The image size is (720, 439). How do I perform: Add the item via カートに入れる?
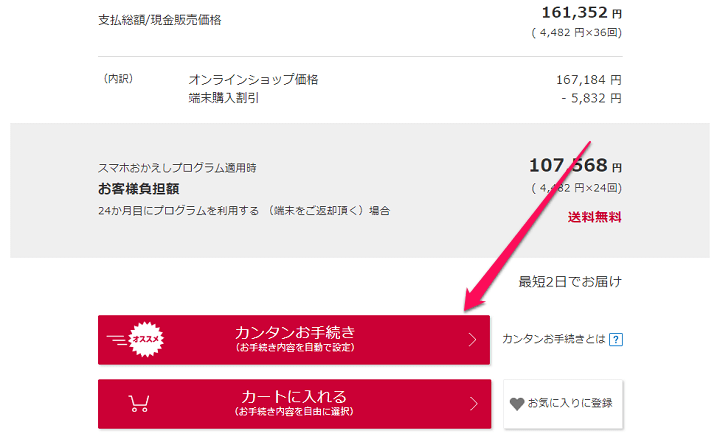(294, 404)
